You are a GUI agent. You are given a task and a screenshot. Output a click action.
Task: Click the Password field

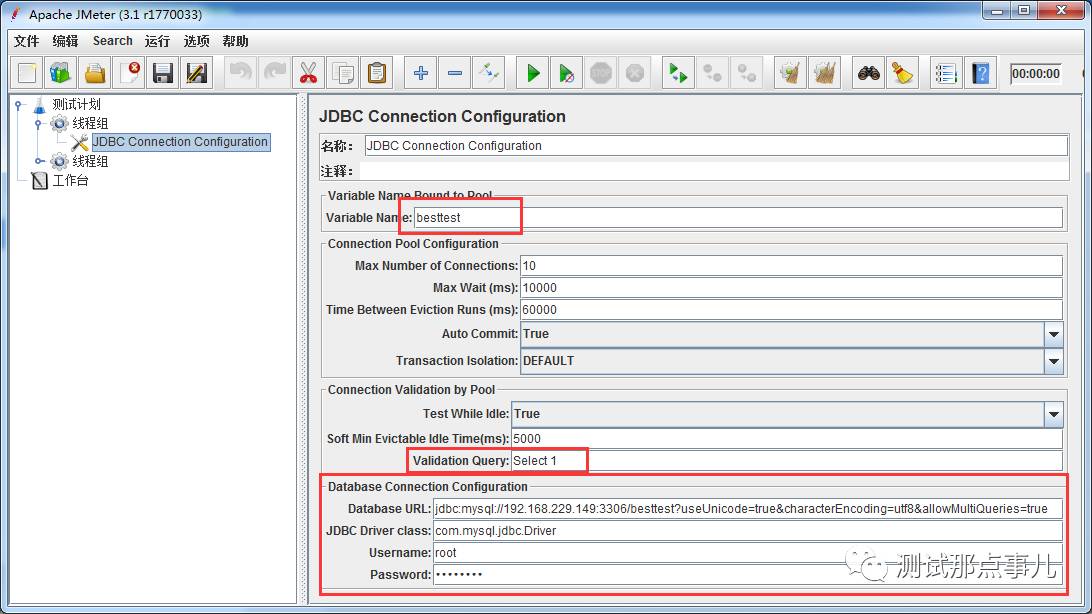[748, 575]
